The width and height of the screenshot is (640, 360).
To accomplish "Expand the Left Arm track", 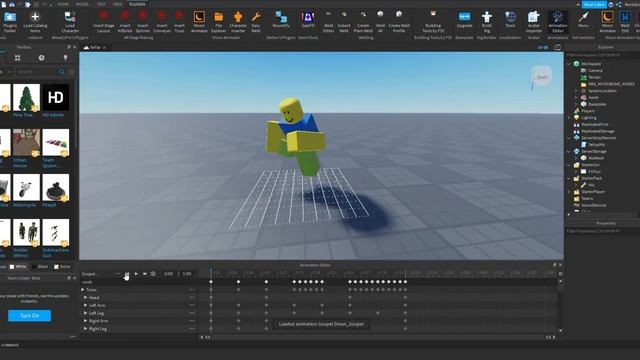I will click(x=85, y=305).
